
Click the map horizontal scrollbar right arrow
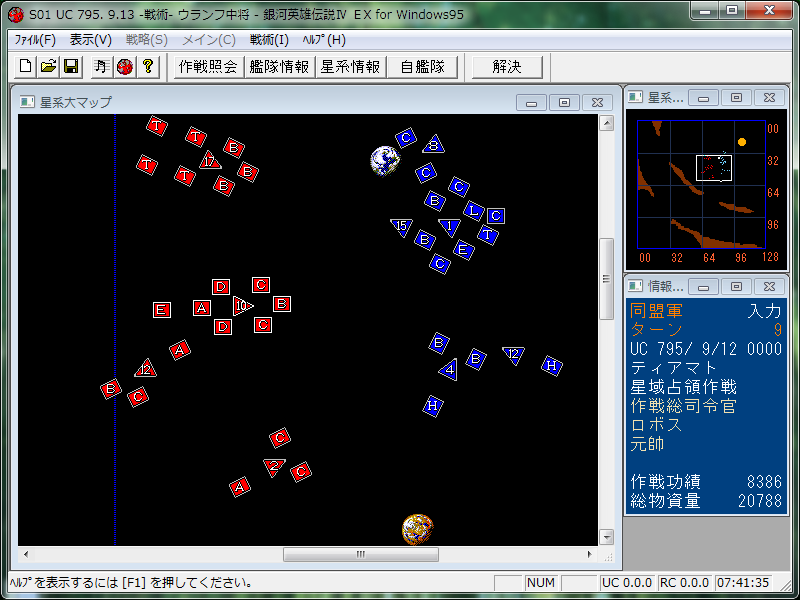pyautogui.click(x=590, y=554)
